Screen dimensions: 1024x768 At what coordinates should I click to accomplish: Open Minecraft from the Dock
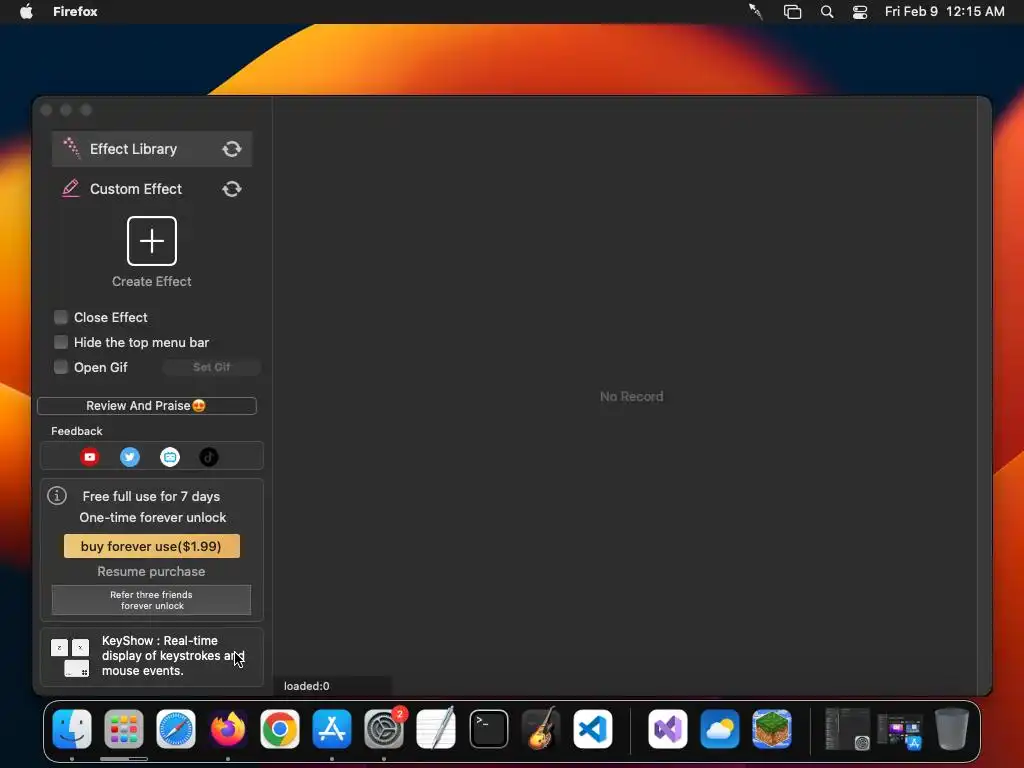pyautogui.click(x=772, y=729)
